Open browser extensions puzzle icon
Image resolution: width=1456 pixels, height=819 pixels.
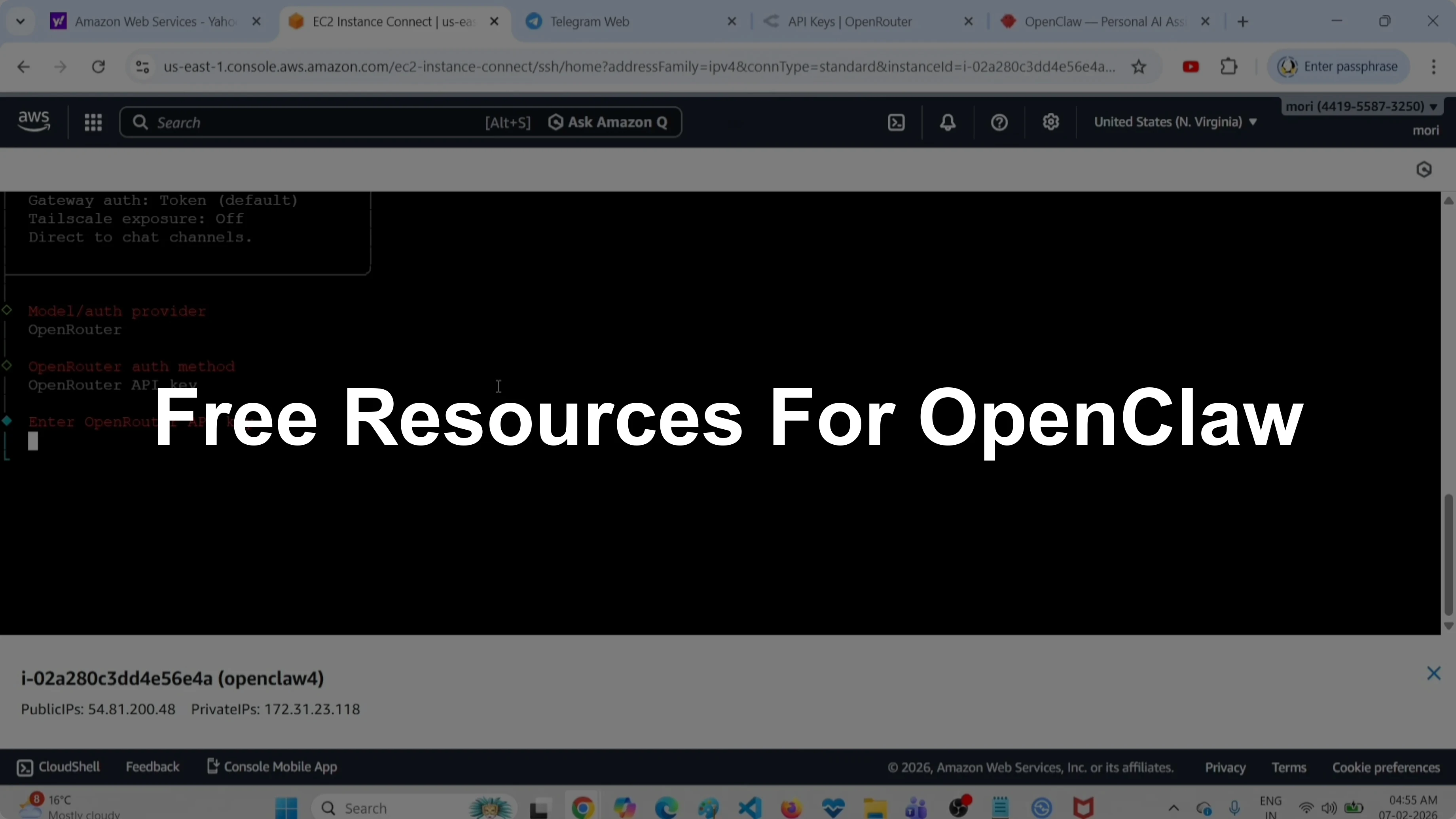[1229, 66]
